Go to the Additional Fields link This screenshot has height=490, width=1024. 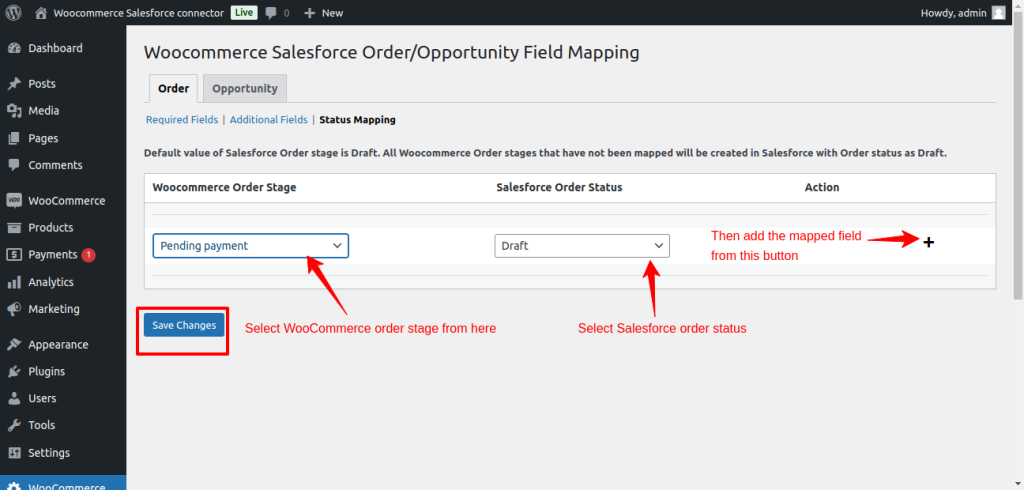click(268, 120)
